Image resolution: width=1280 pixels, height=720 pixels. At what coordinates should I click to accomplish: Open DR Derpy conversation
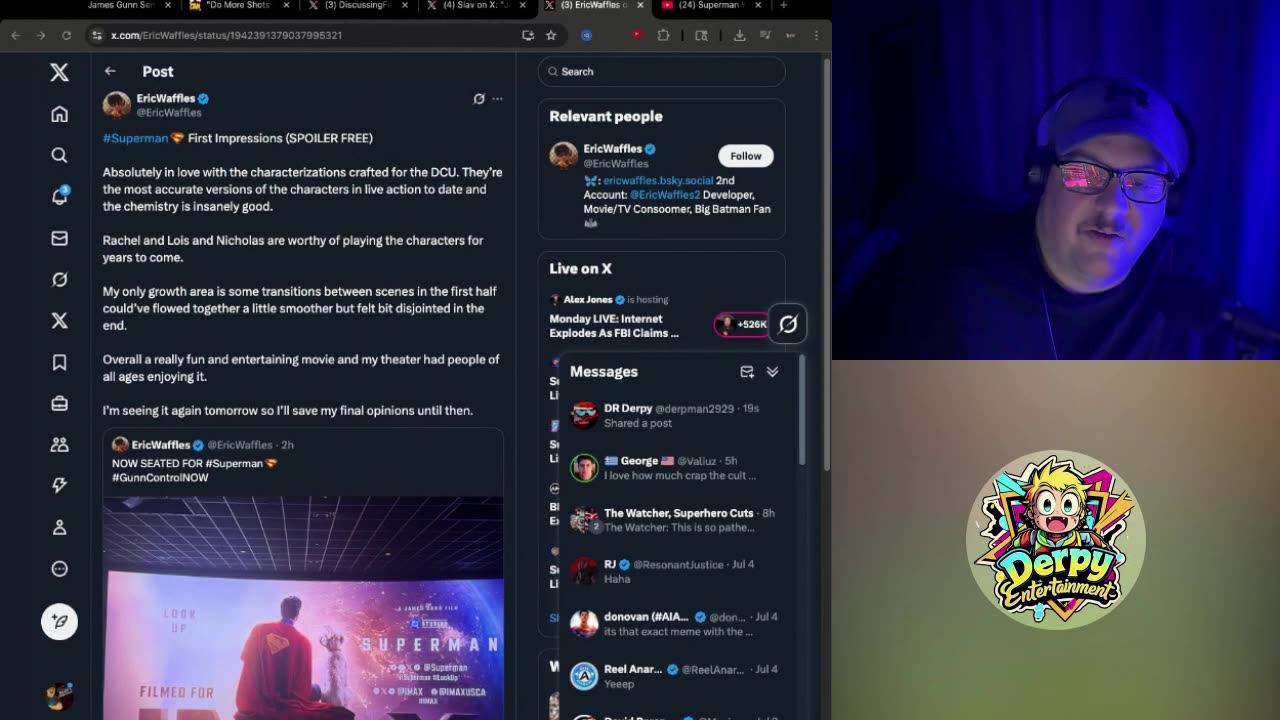point(680,416)
